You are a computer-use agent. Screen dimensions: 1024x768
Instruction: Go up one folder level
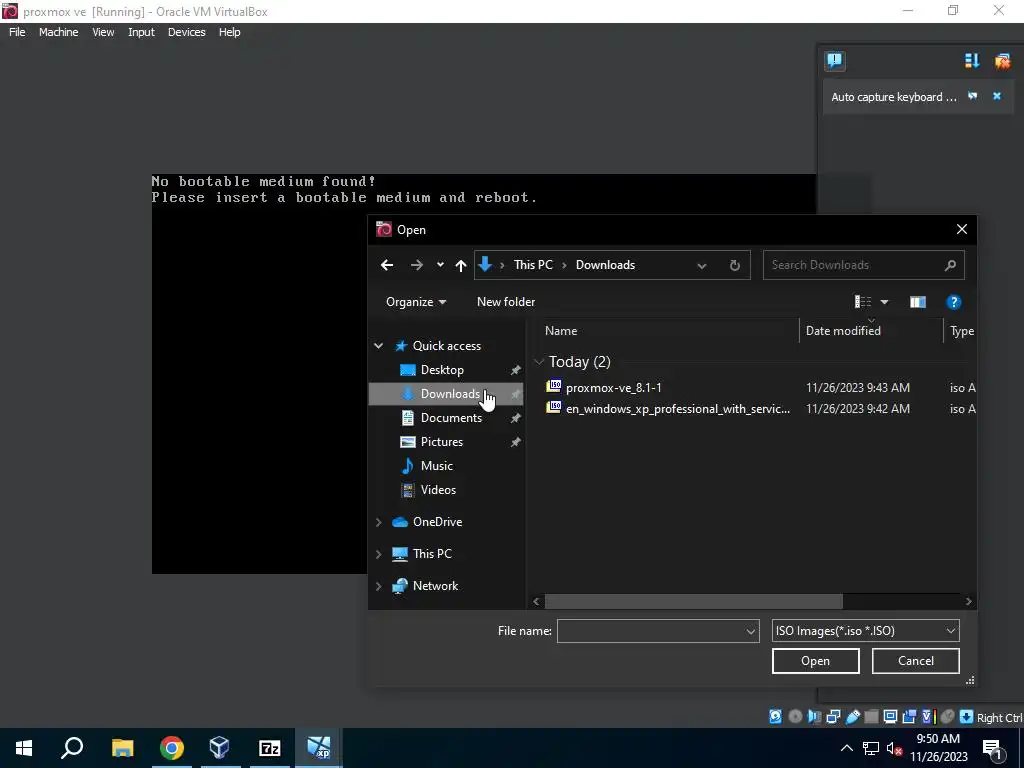(x=460, y=264)
